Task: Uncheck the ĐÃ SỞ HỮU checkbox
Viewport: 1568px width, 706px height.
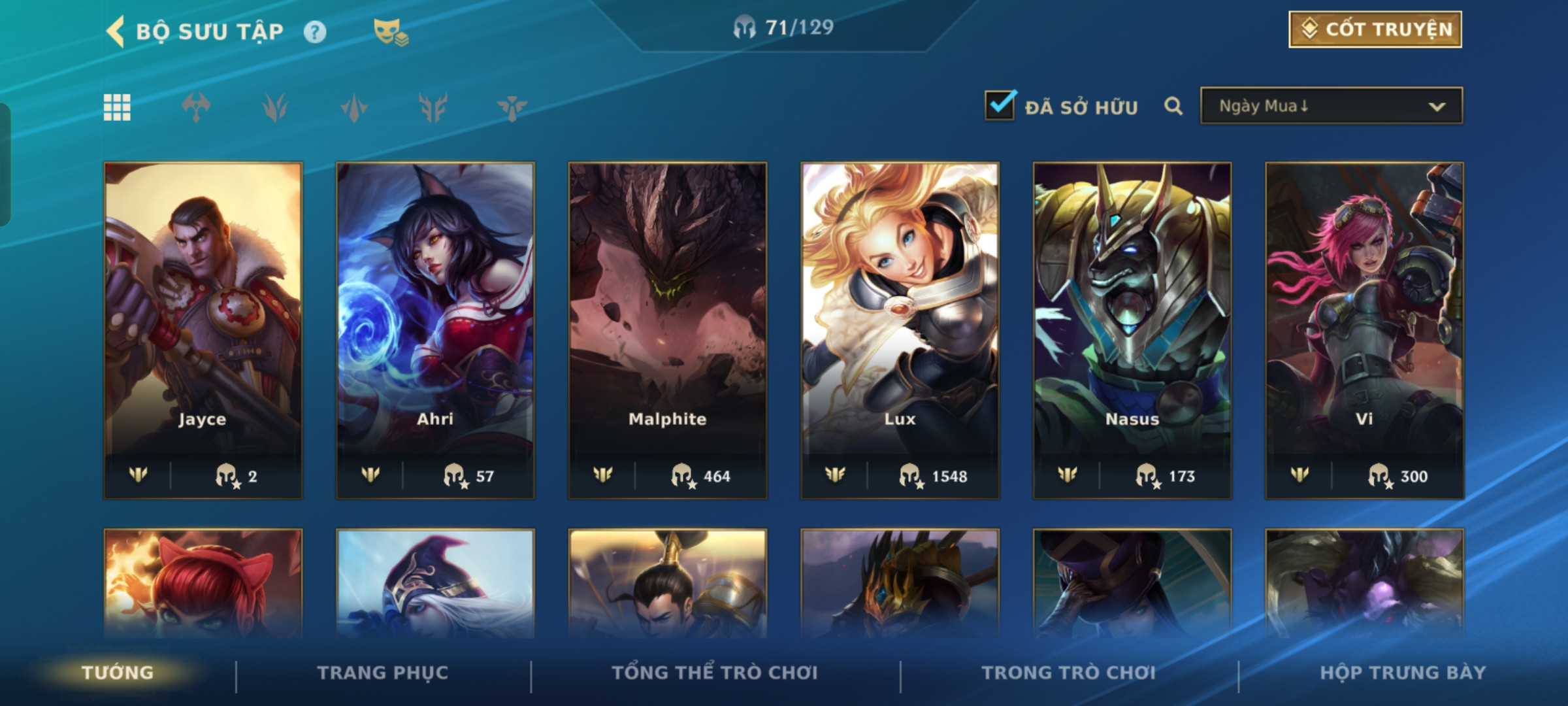Action: point(1000,105)
